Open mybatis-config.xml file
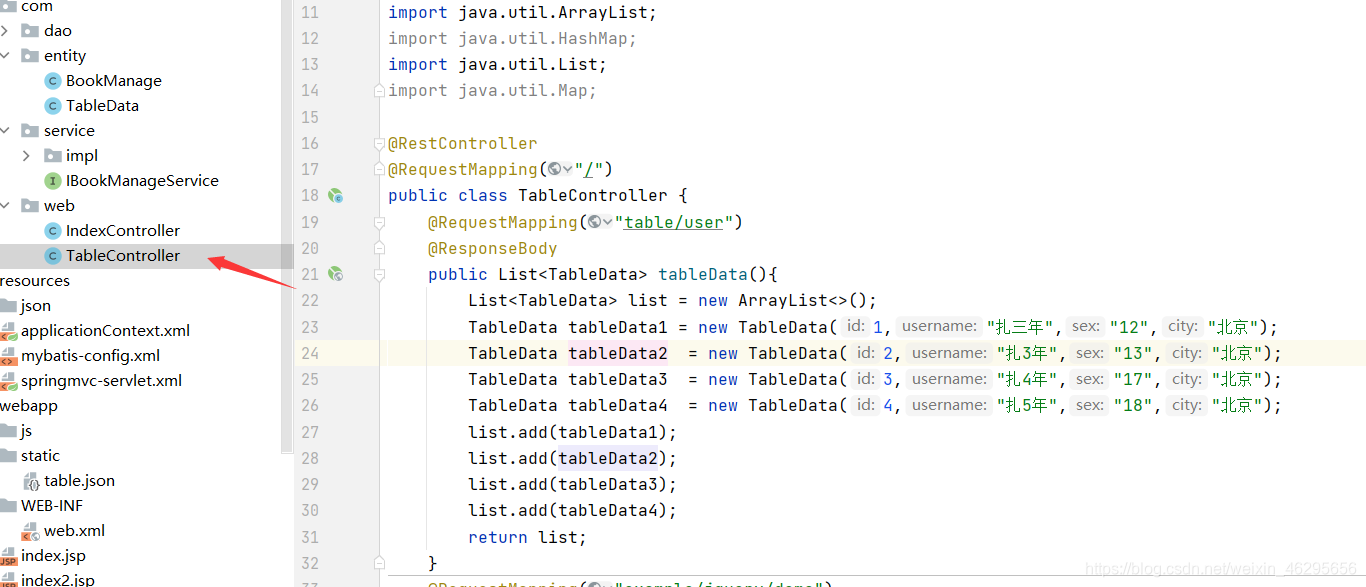Screen dimensions: 1366x587 tap(90, 356)
